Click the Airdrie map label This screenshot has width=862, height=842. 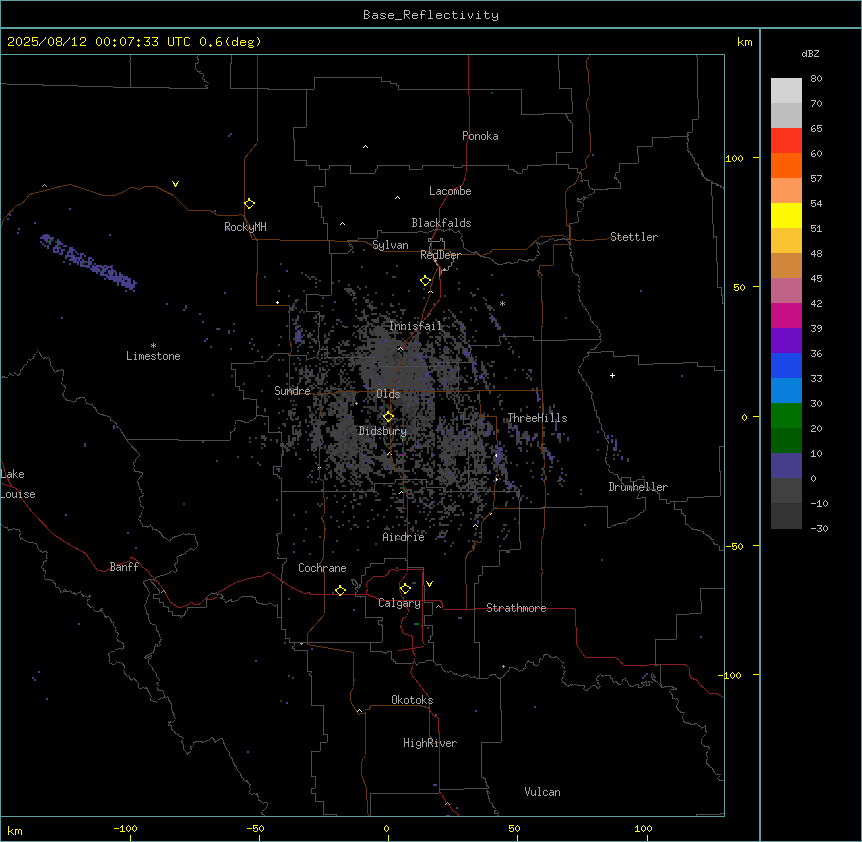(404, 537)
